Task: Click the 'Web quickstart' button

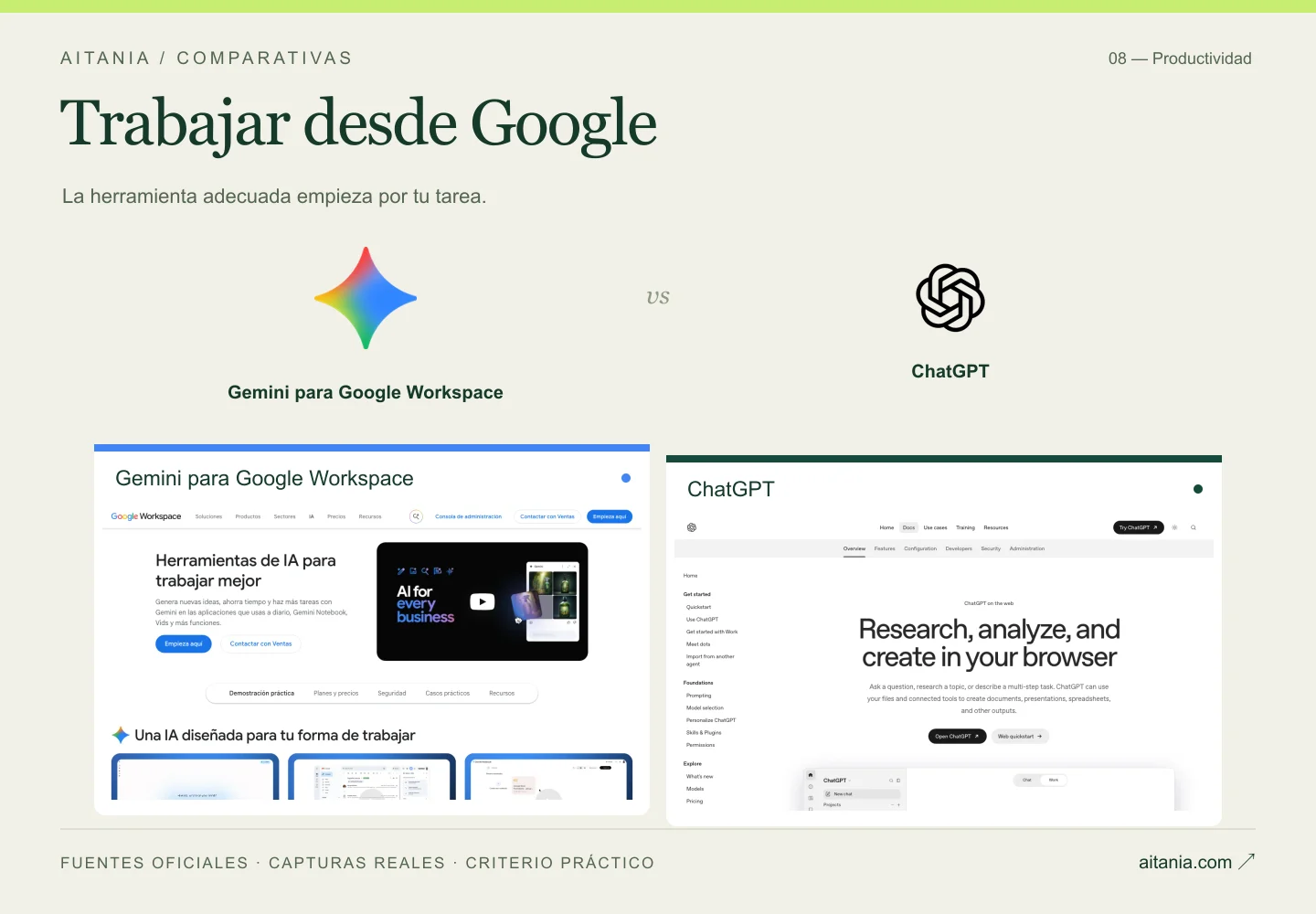Action: click(x=1020, y=736)
